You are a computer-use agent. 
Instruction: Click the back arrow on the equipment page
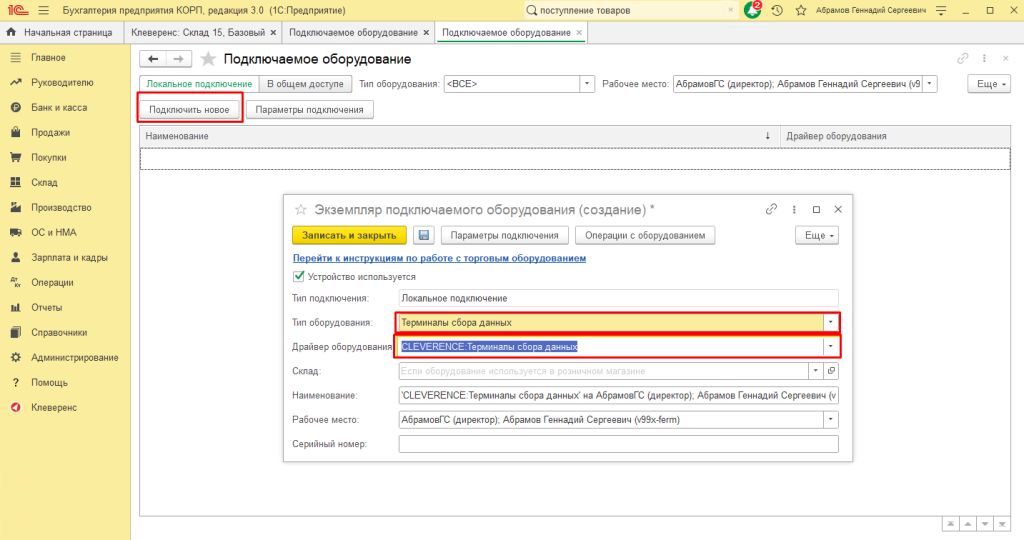point(154,59)
